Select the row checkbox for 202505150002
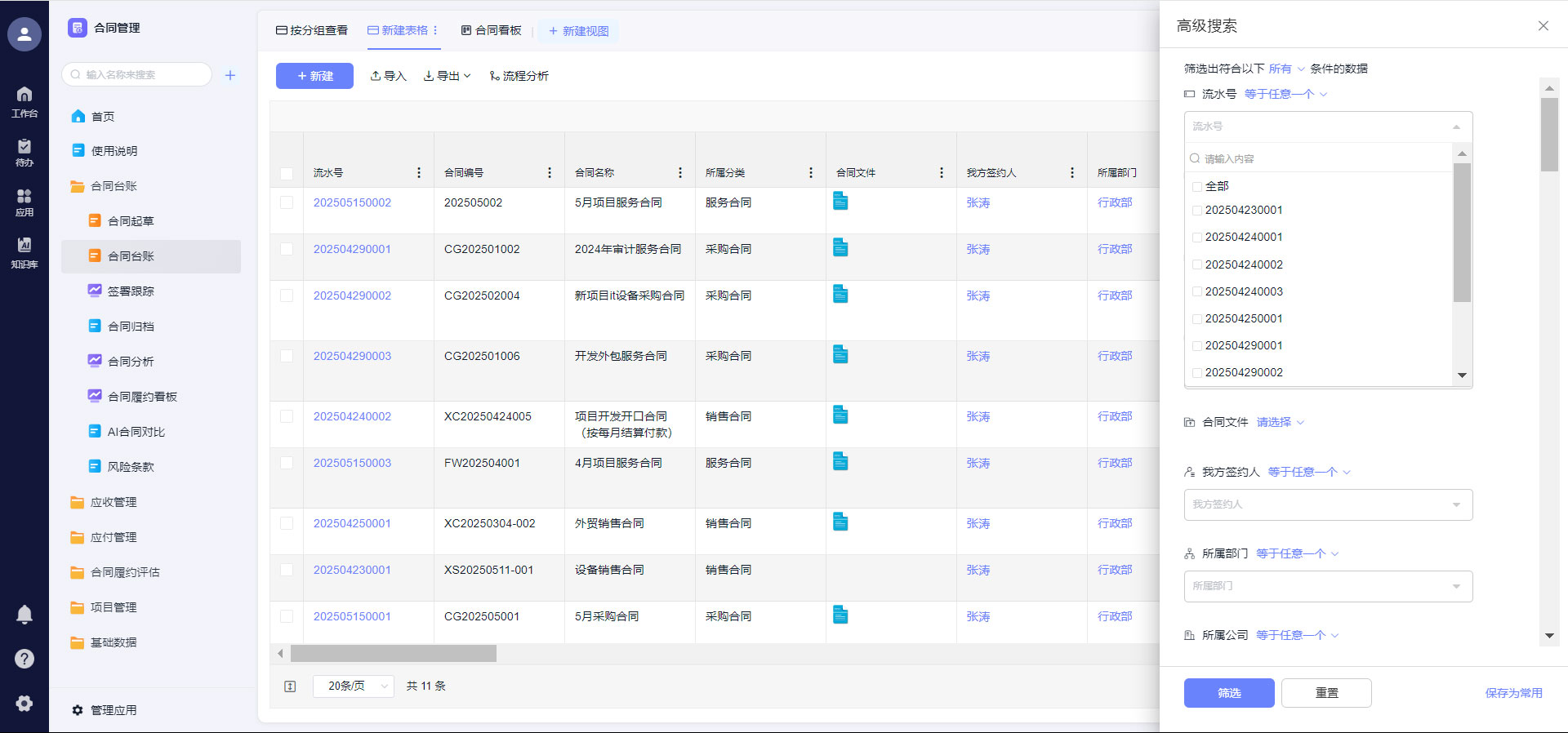This screenshot has width=1568, height=733. 287,202
